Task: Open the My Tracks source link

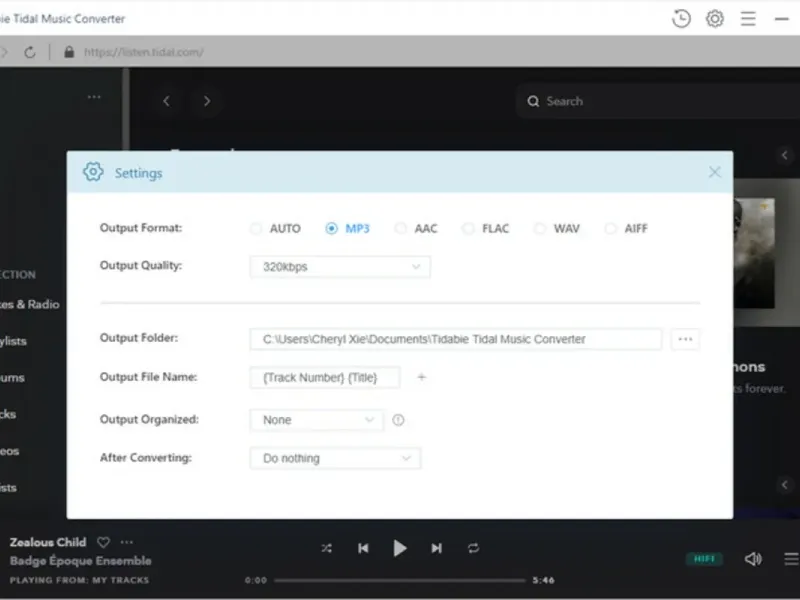Action: [x=120, y=580]
